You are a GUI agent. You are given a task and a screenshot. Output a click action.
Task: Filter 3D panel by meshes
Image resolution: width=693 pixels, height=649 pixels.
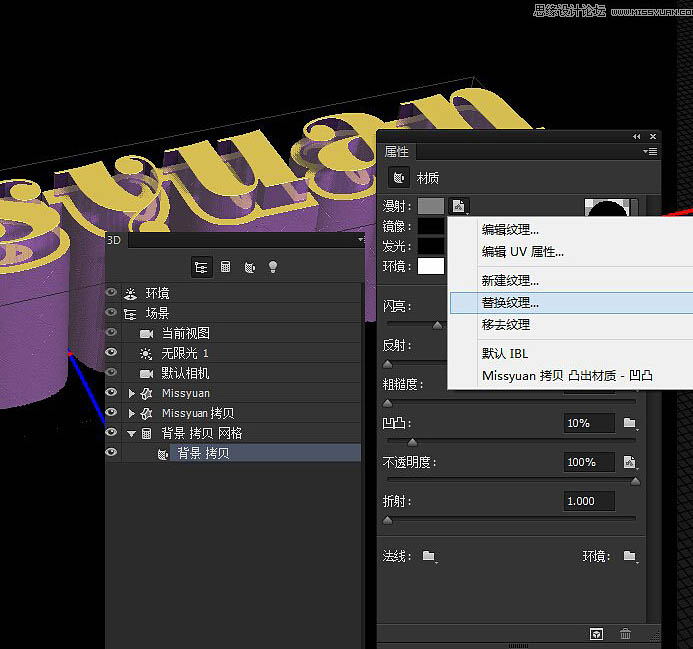pos(225,267)
